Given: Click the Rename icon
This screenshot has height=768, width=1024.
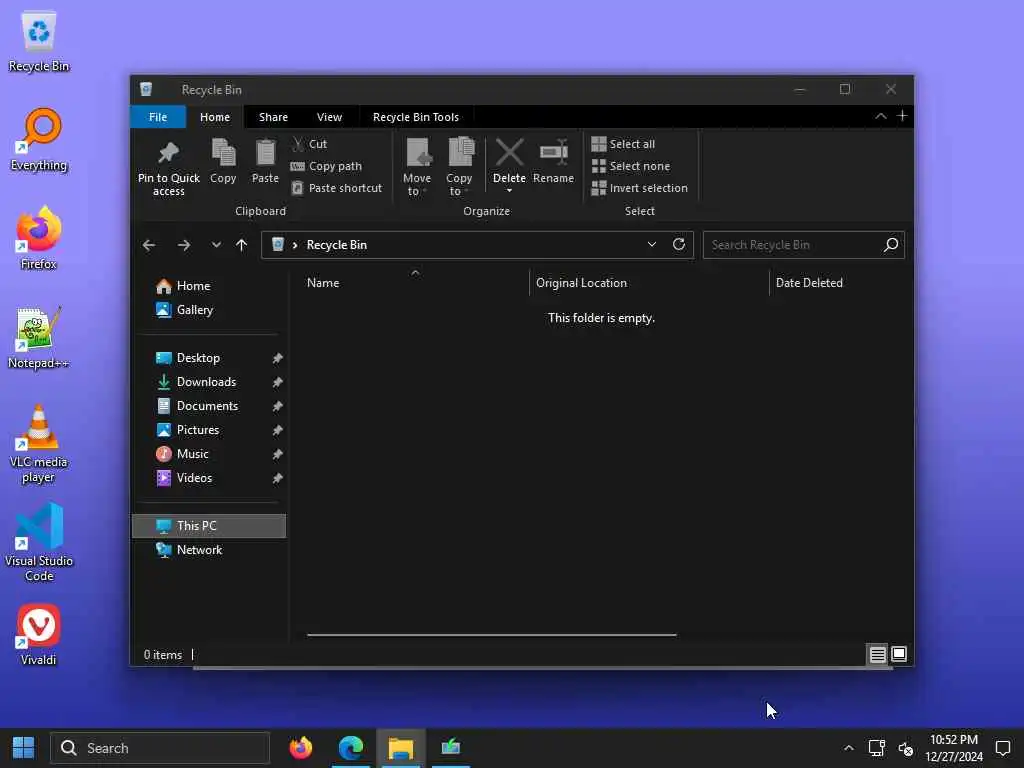Looking at the screenshot, I should coord(553,153).
